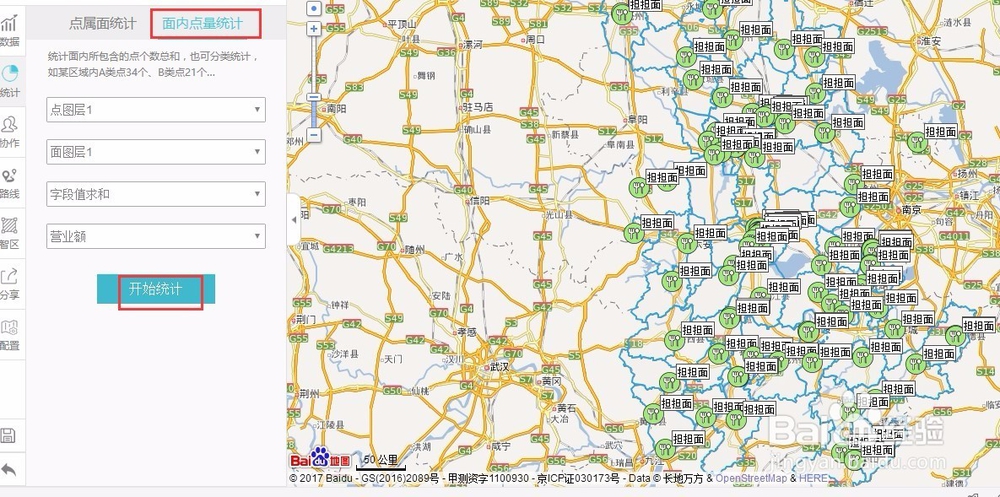This screenshot has height=497, width=1000.
Task: Open the 面图层1 dropdown
Action: (x=156, y=152)
